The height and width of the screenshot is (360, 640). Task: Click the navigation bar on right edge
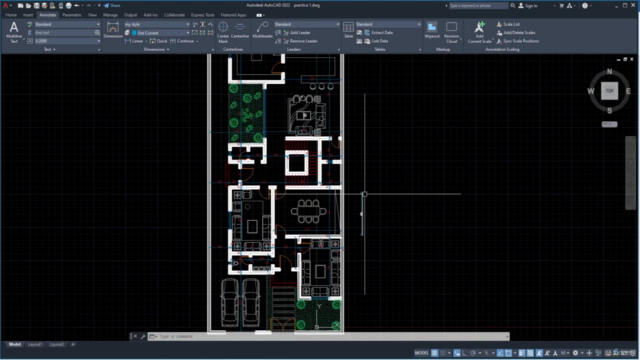coord(630,173)
